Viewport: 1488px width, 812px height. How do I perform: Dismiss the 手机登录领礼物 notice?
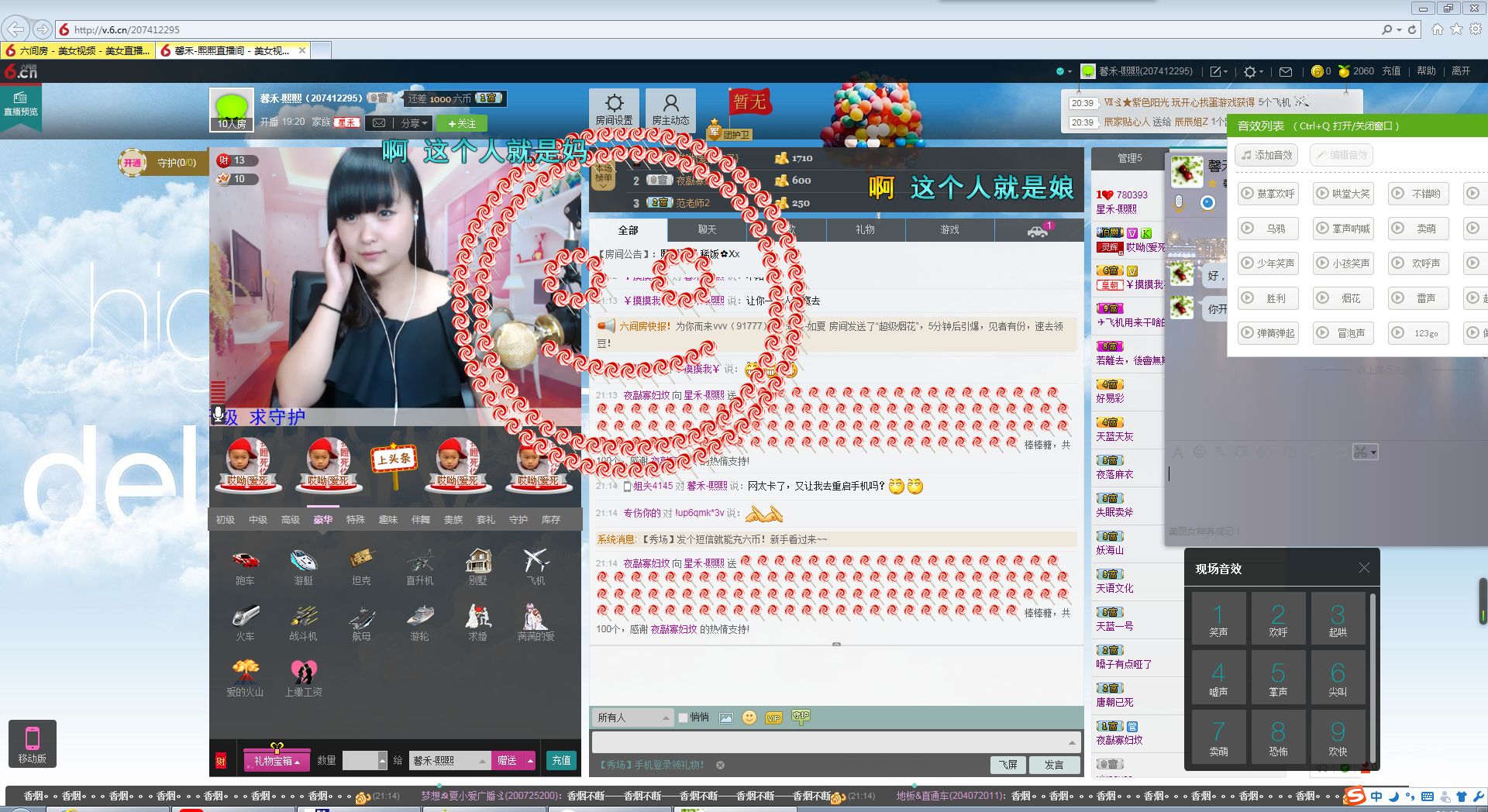[720, 765]
